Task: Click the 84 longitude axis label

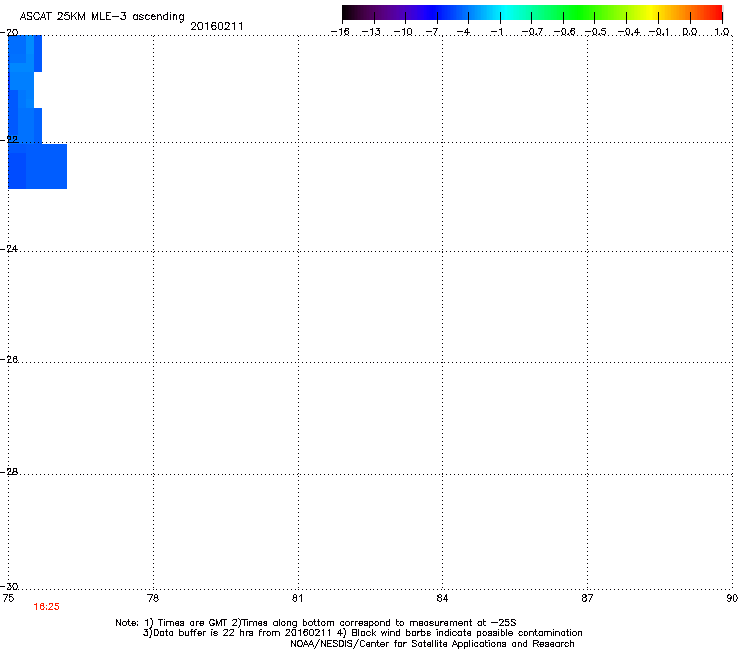Action: (x=442, y=599)
